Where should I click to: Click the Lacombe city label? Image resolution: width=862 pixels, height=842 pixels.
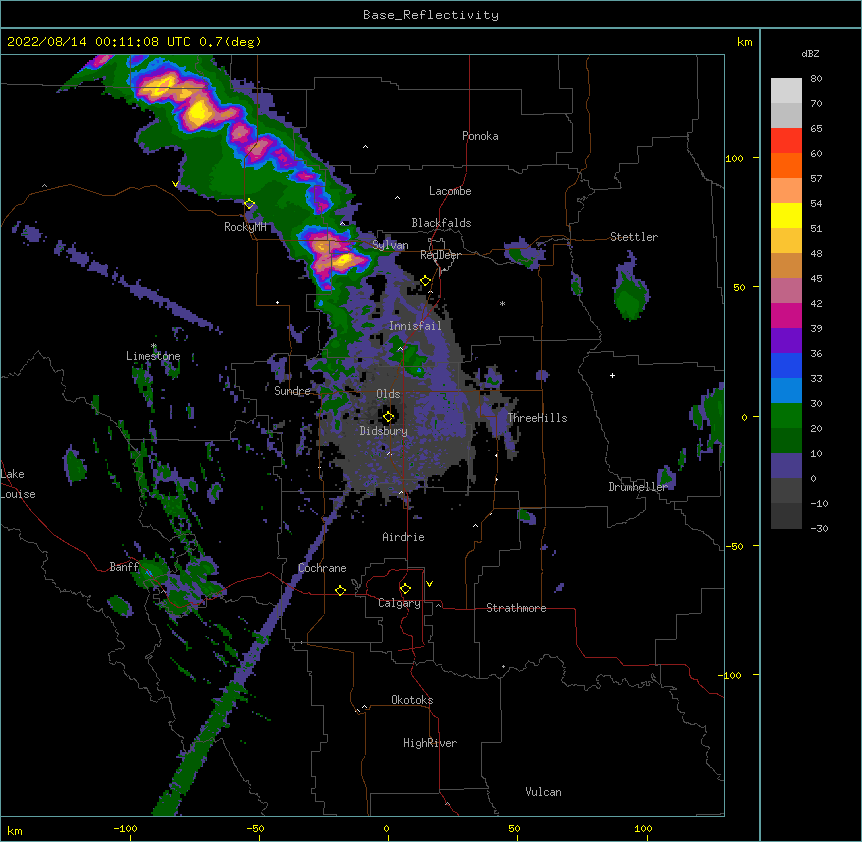point(450,191)
